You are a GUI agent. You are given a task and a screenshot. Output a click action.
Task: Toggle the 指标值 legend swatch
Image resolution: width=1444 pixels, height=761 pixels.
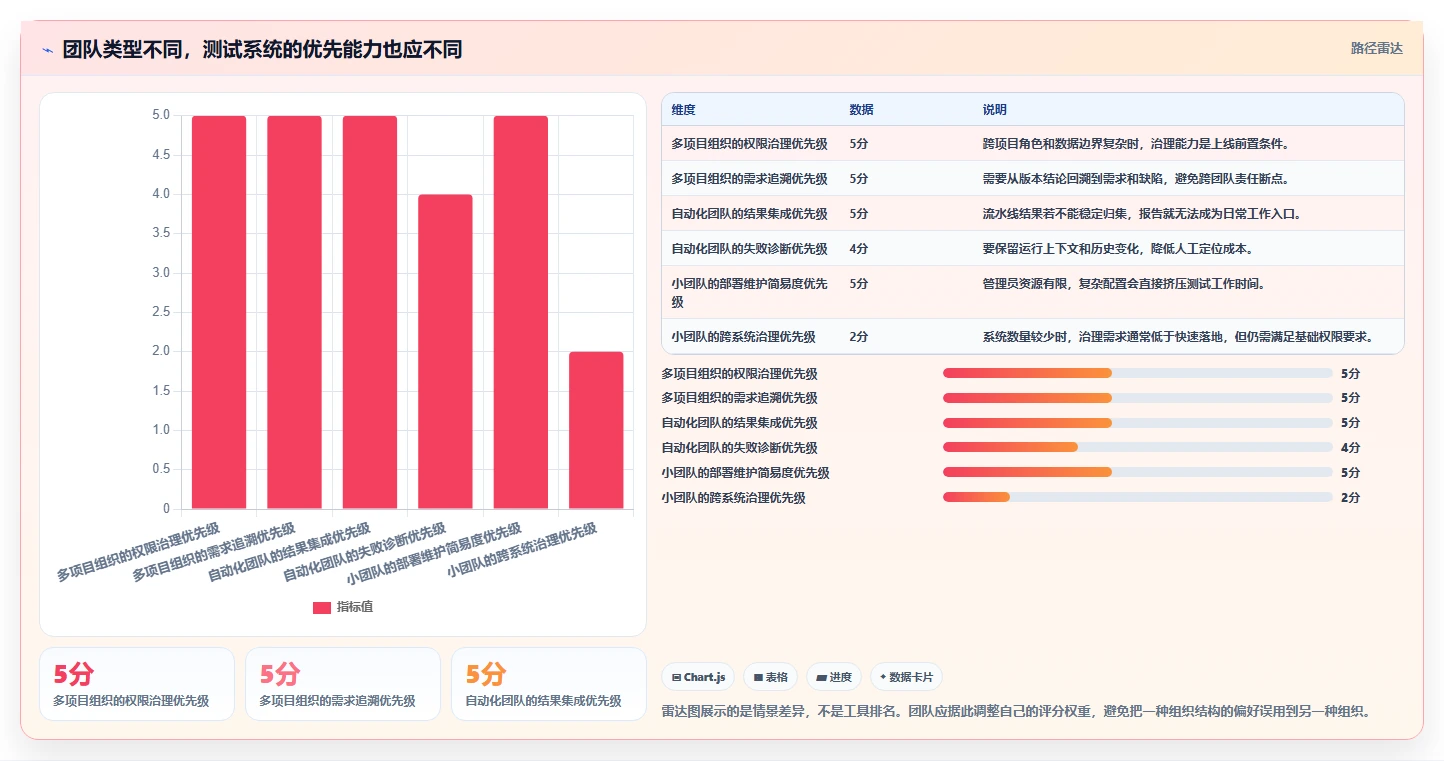coord(322,607)
